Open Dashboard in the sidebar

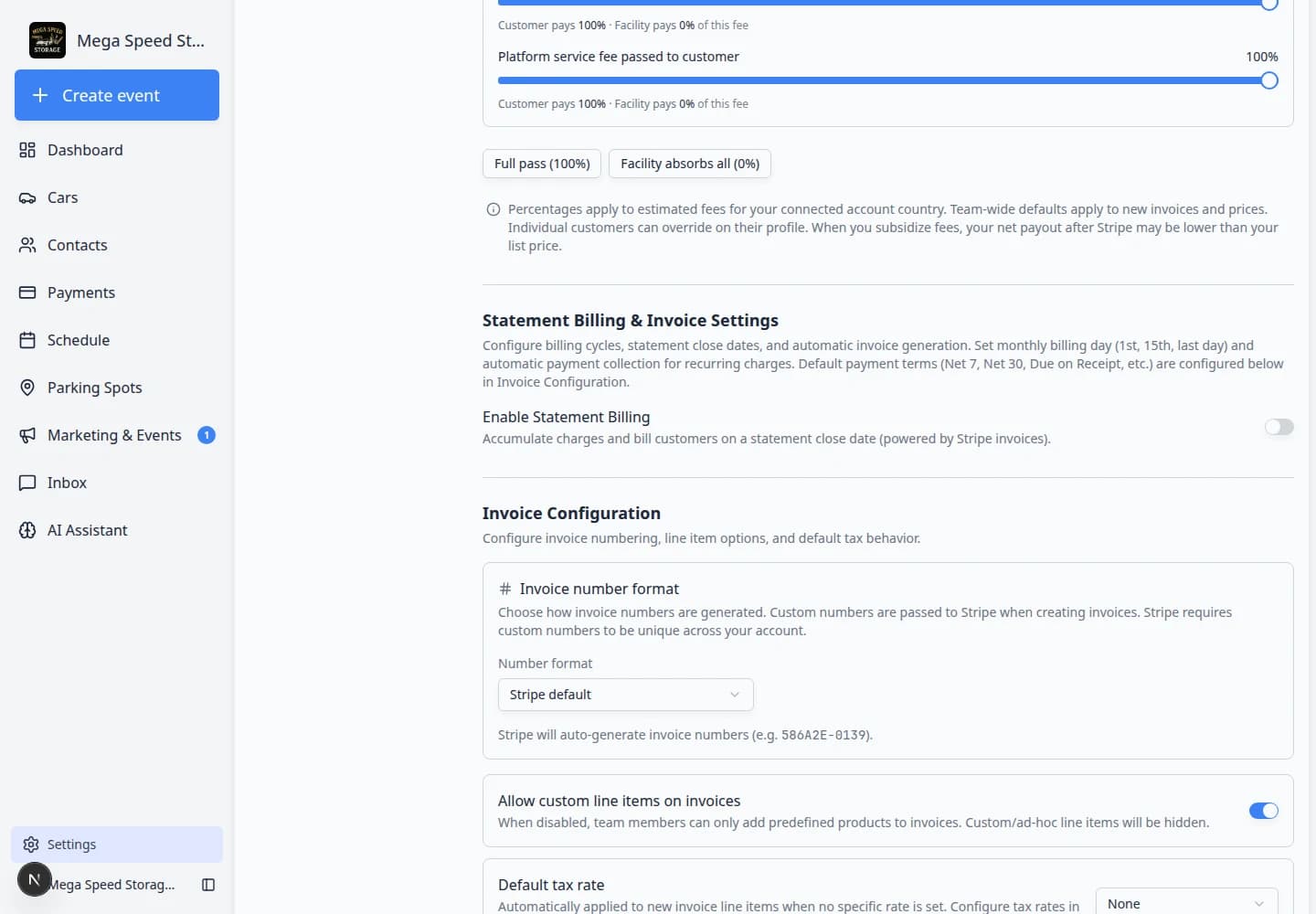point(117,150)
